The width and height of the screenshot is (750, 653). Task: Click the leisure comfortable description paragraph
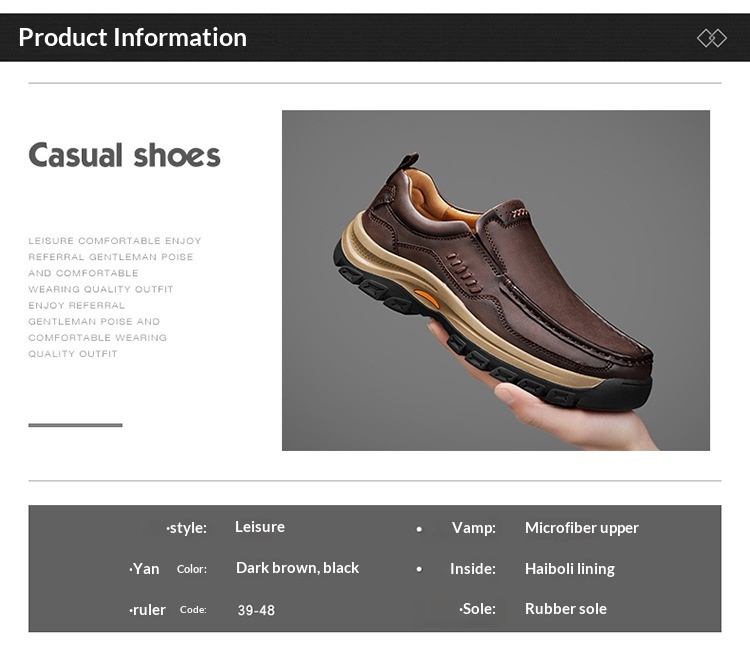coord(114,297)
